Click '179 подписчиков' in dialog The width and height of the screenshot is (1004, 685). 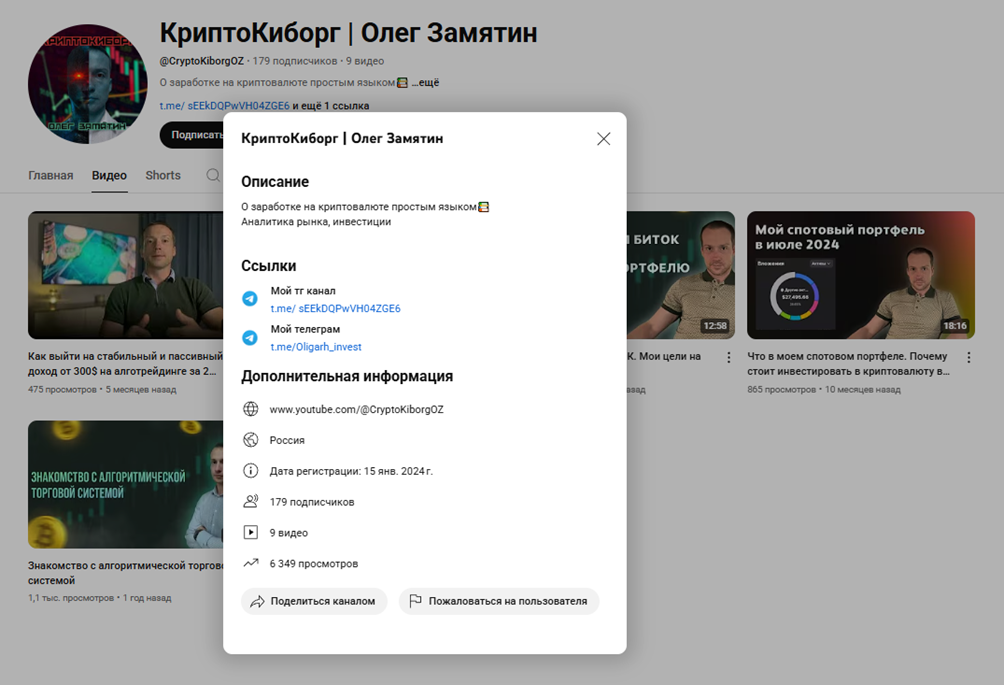[x=312, y=502]
